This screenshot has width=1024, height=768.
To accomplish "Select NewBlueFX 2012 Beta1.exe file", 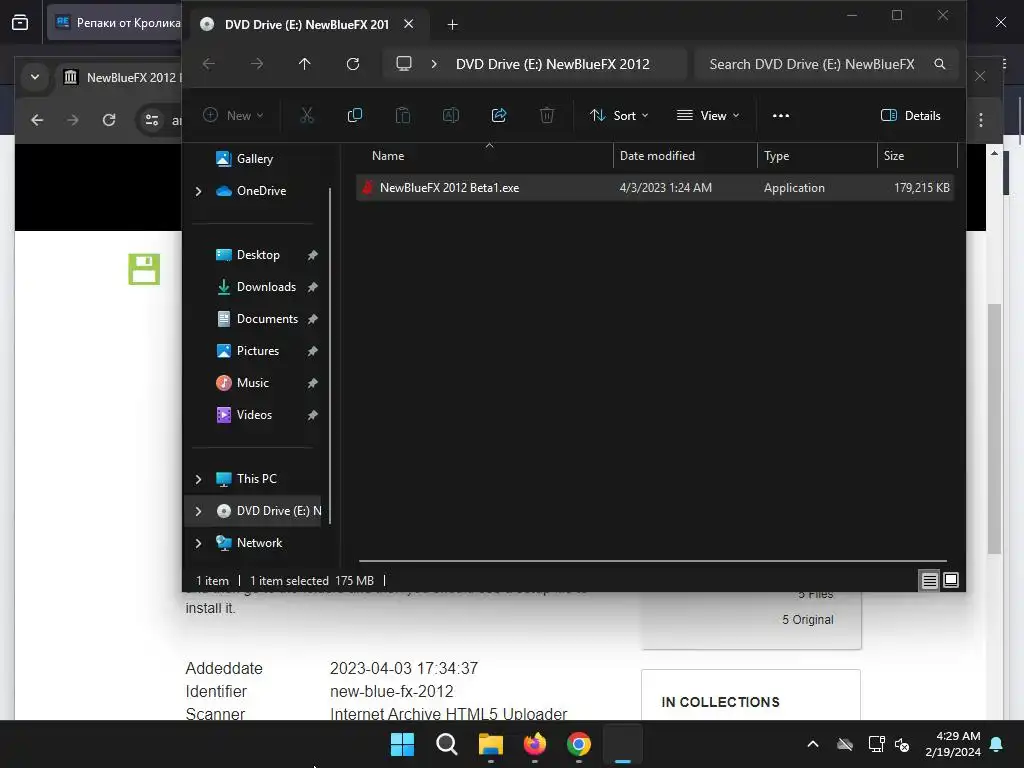I will click(654, 187).
